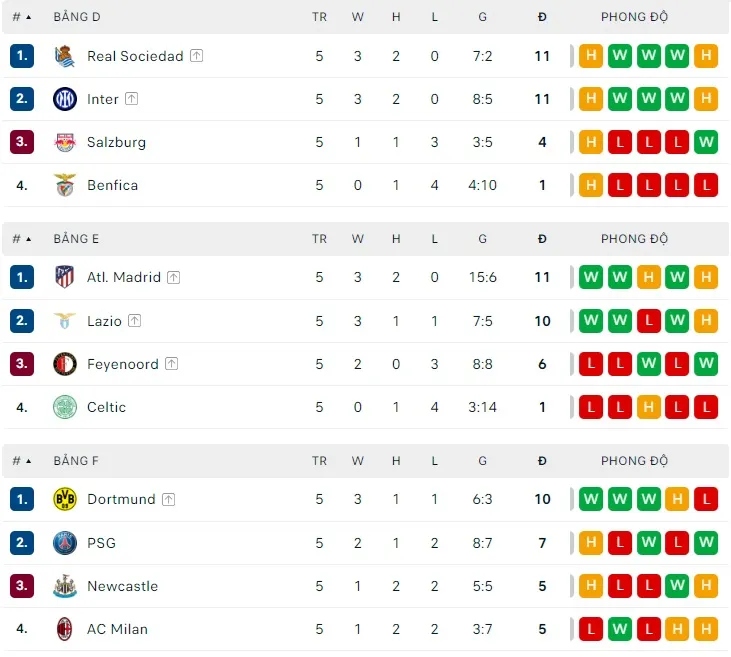Sort Bảng F by rank arrow
This screenshot has height=657, width=731.
click(x=28, y=461)
